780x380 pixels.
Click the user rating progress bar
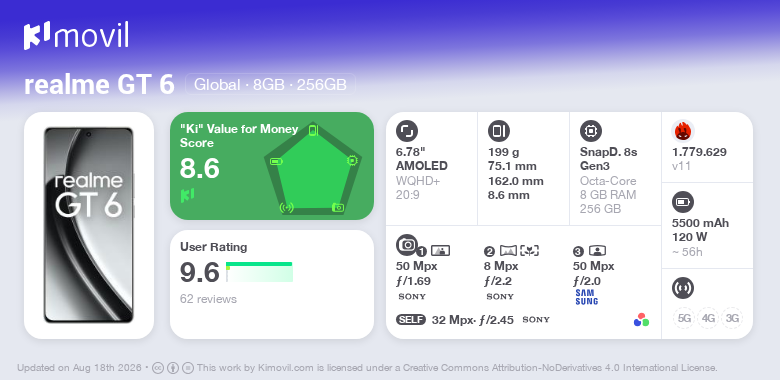259,272
